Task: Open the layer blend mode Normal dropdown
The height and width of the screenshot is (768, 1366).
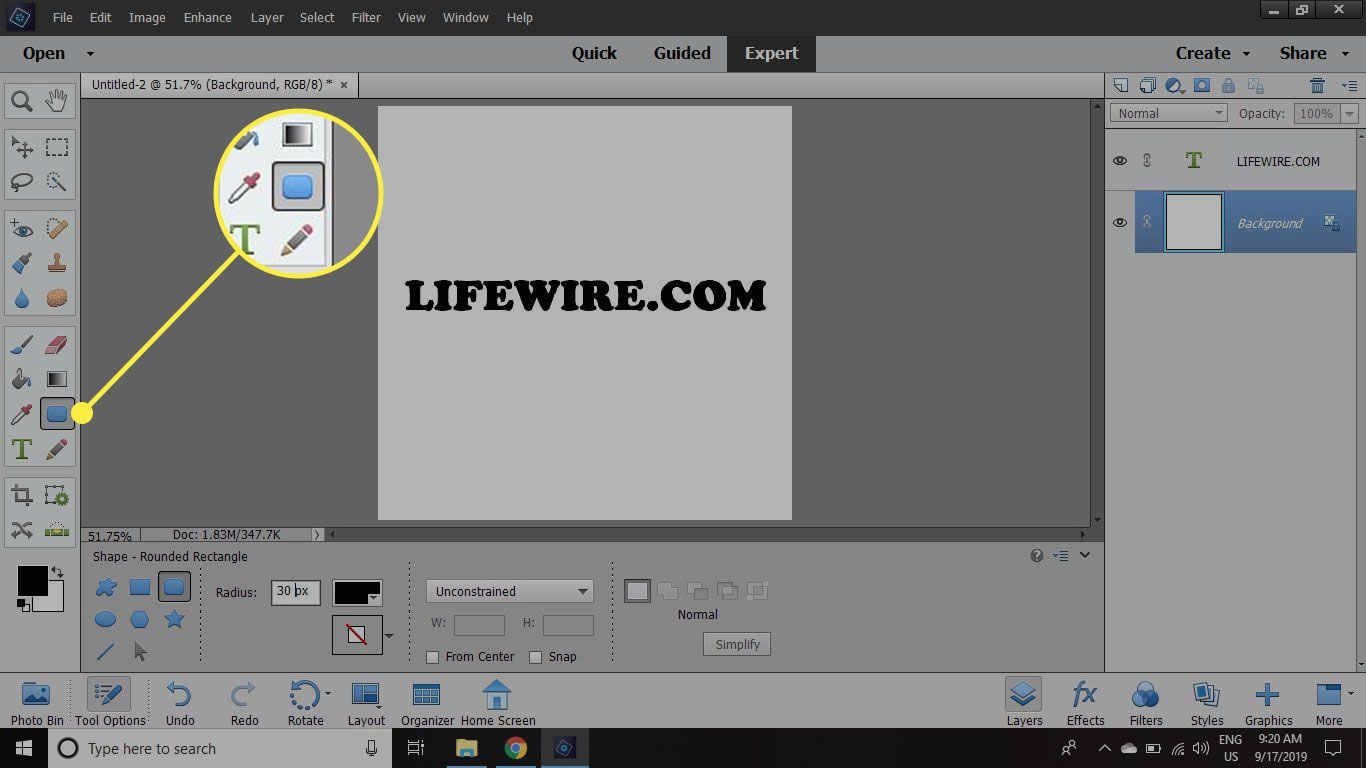Action: (1169, 113)
